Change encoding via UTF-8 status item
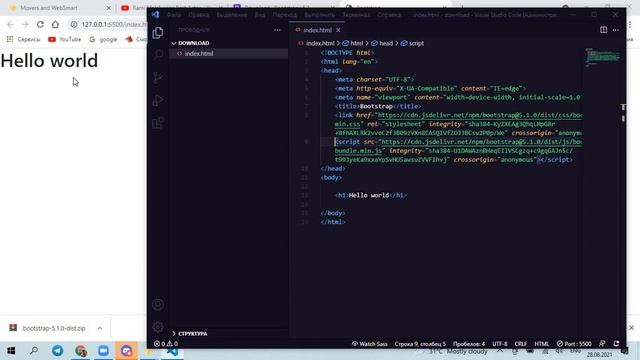The height and width of the screenshot is (360, 640). (x=500, y=344)
